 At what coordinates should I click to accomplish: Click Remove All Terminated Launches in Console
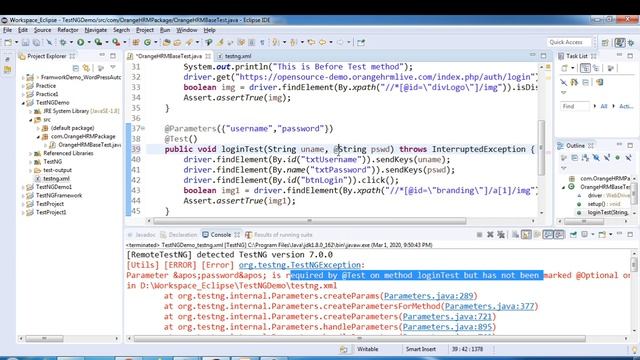(x=501, y=235)
